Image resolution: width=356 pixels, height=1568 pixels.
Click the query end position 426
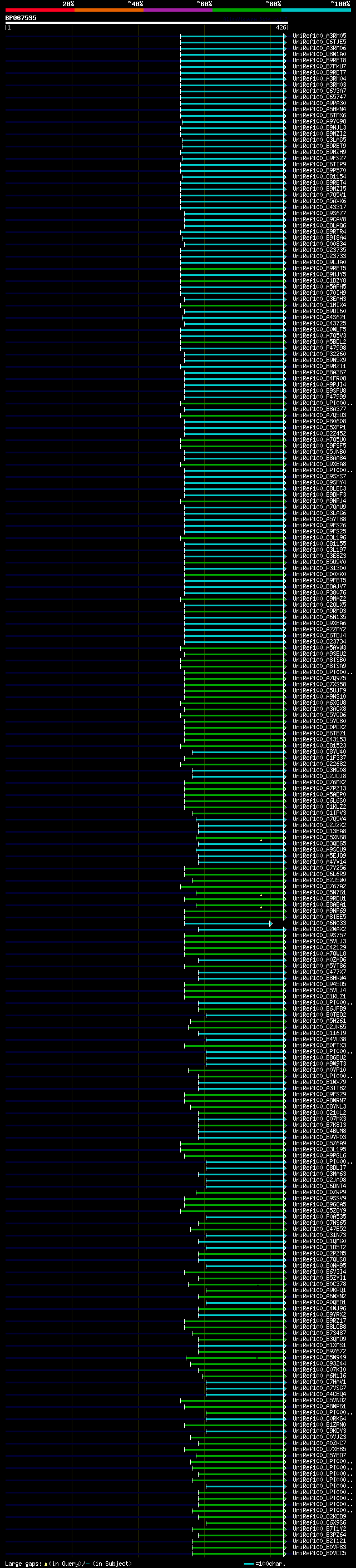(280, 27)
